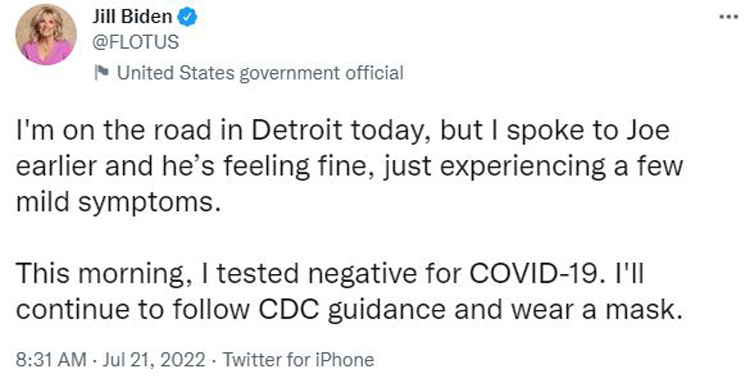750x383 pixels.
Task: Click the Jul 21, 2022 date
Action: [154, 359]
